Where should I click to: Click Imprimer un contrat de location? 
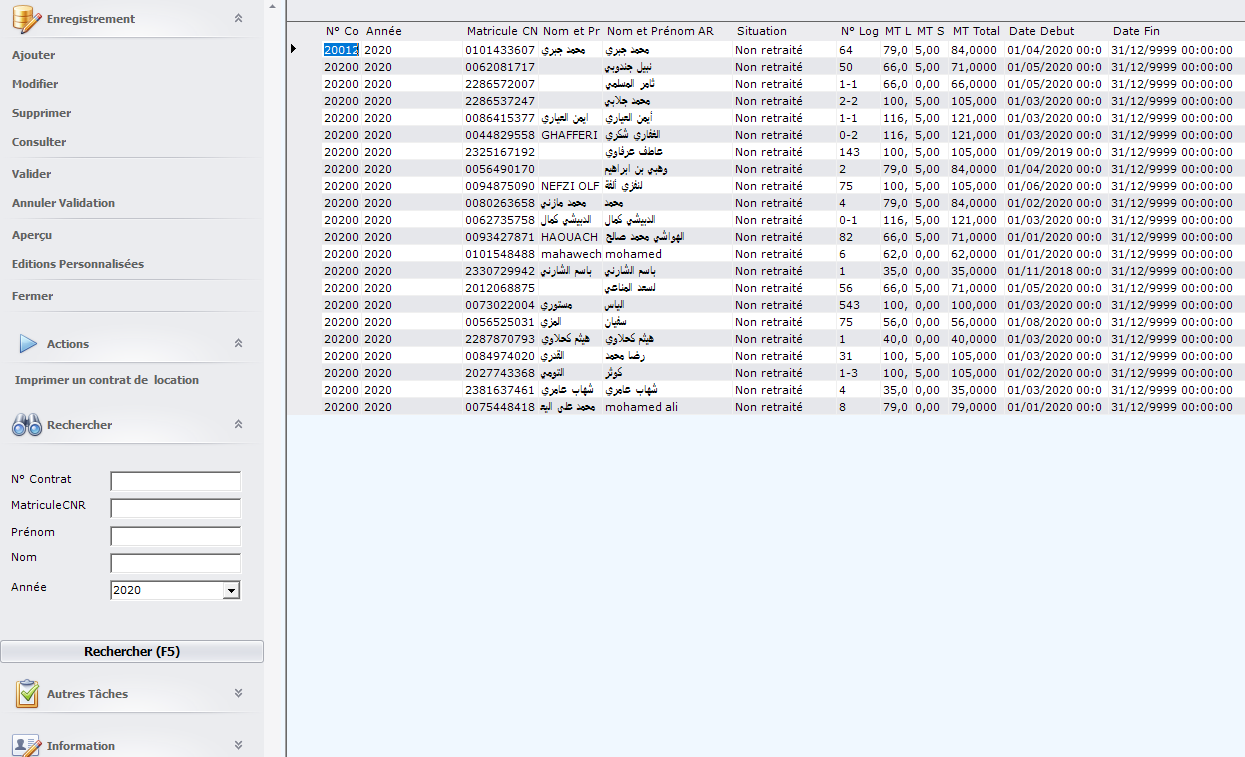pyautogui.click(x=107, y=380)
